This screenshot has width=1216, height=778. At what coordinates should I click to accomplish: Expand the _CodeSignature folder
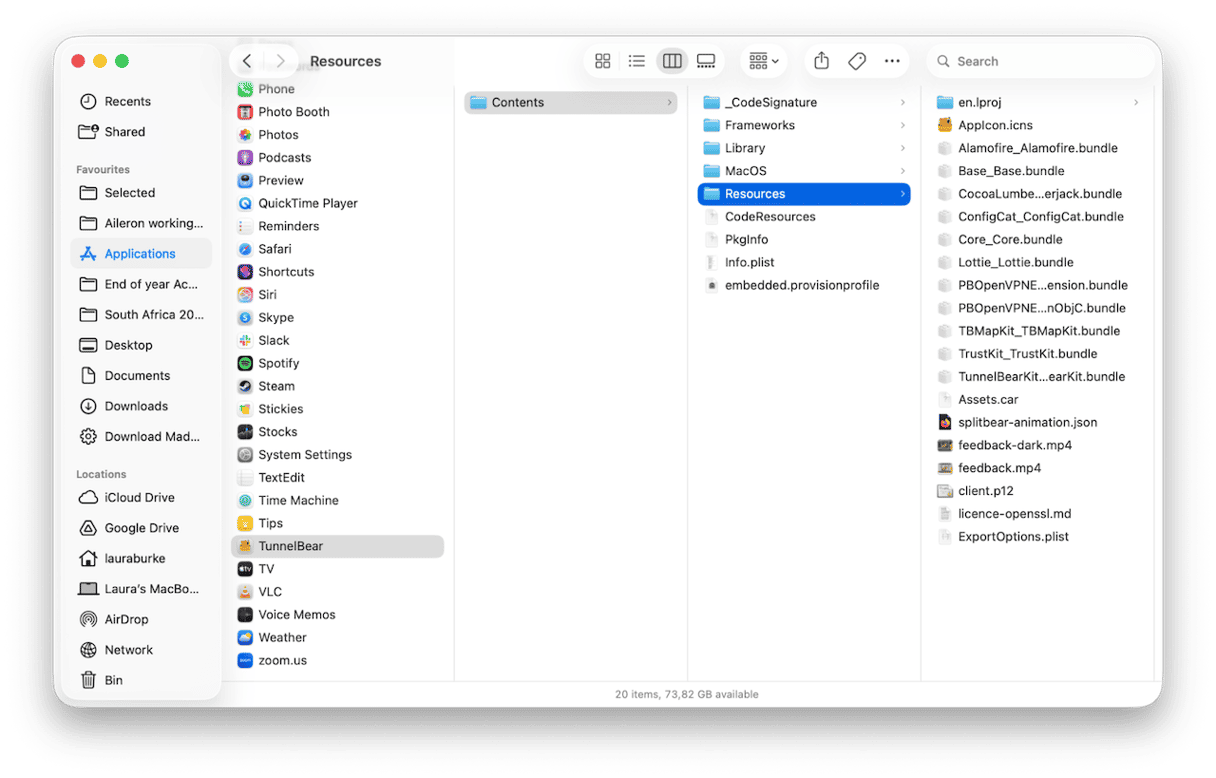pos(903,102)
